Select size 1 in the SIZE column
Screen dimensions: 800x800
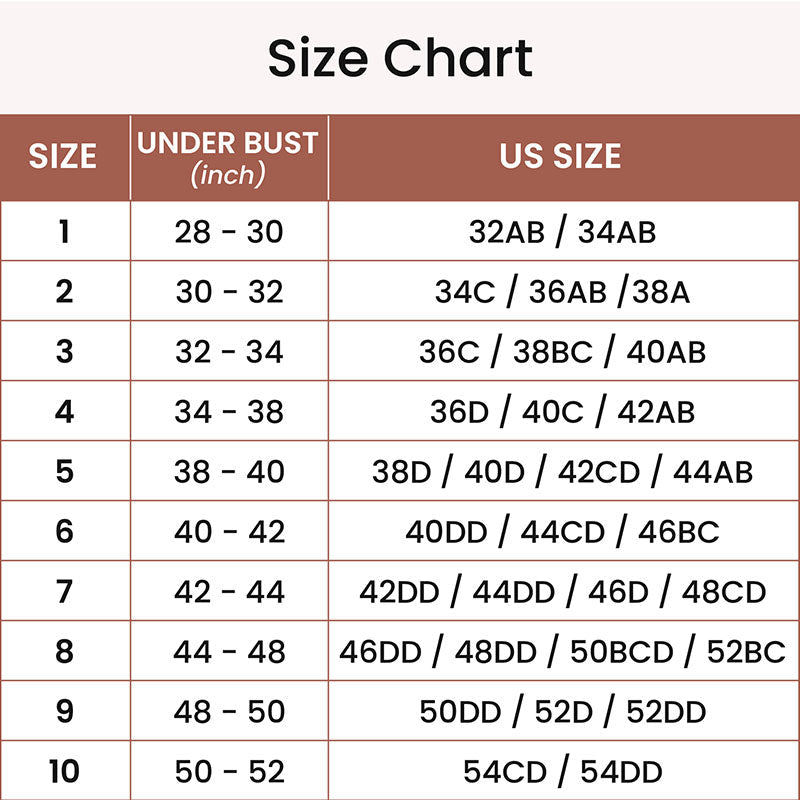(x=64, y=232)
